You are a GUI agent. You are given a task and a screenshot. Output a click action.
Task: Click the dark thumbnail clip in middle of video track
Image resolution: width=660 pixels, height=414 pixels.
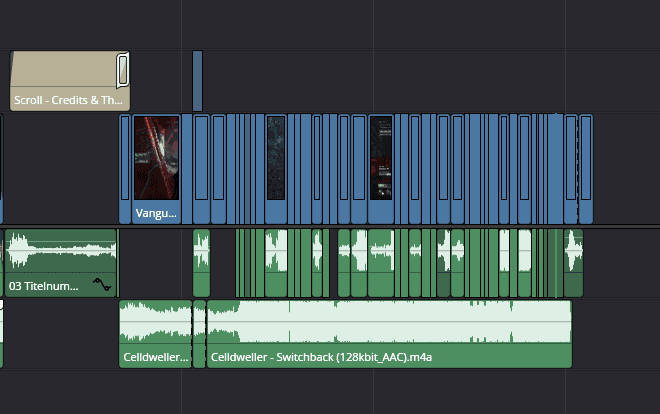276,158
